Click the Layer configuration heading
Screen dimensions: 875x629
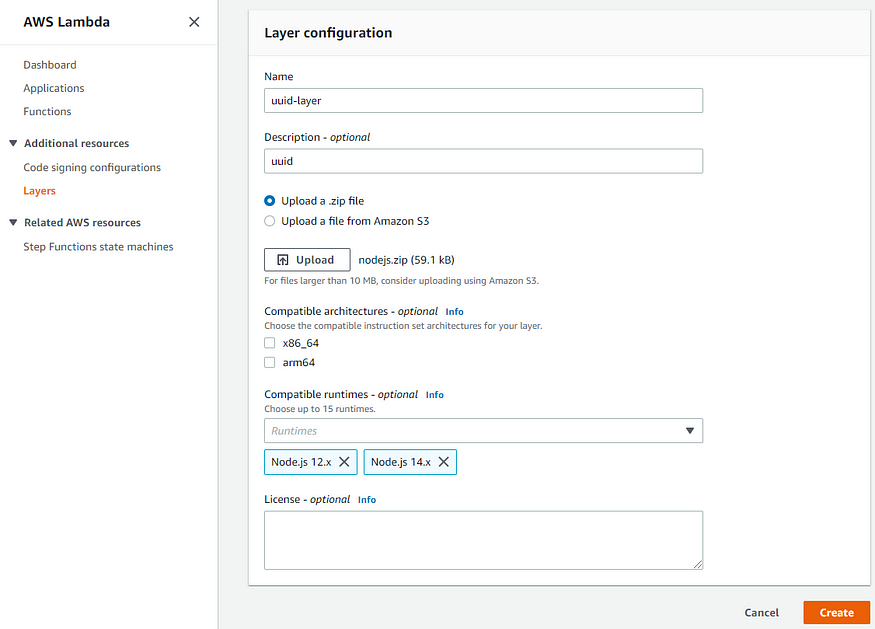[x=328, y=32]
